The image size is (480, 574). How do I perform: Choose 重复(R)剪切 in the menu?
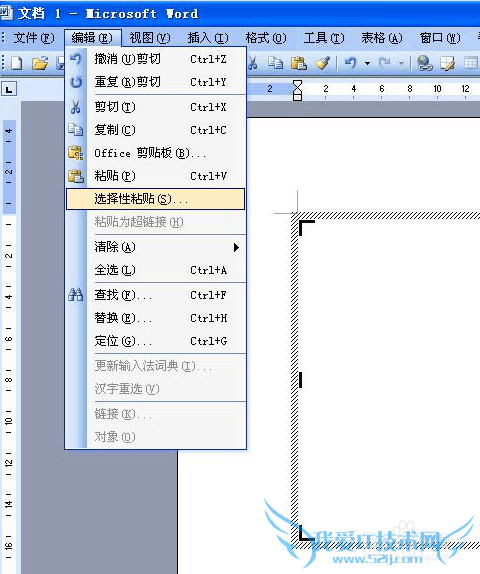155,82
